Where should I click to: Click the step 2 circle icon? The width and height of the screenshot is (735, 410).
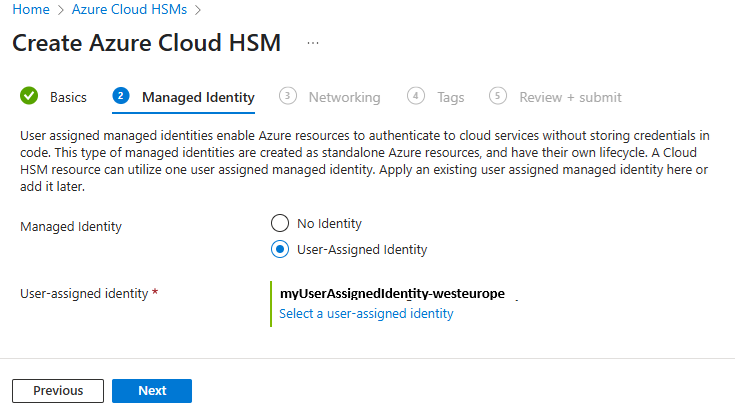click(x=121, y=96)
